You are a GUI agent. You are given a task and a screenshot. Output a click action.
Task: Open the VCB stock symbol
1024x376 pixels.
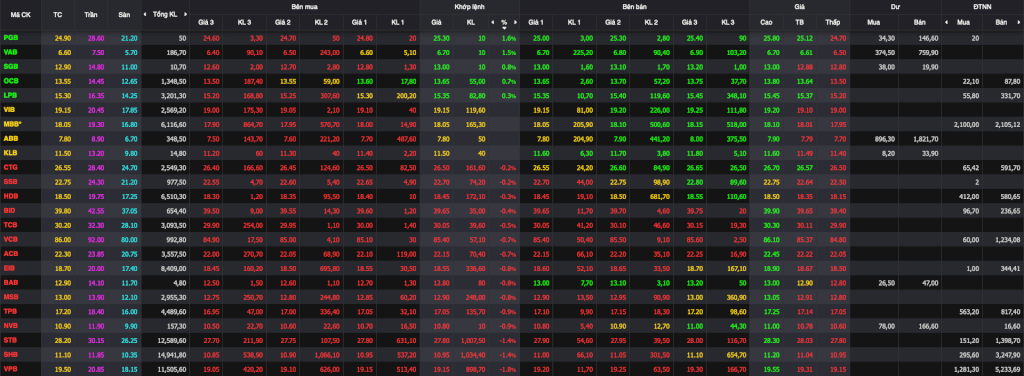click(x=10, y=239)
